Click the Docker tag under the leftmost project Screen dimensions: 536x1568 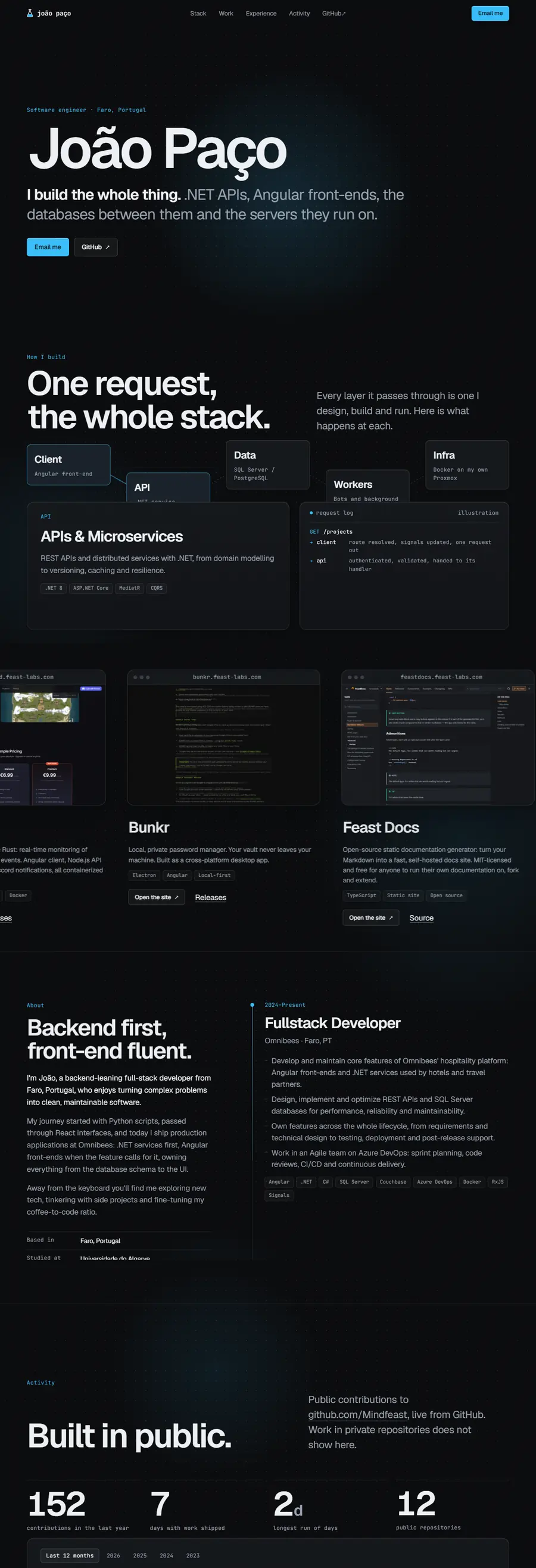(18, 895)
